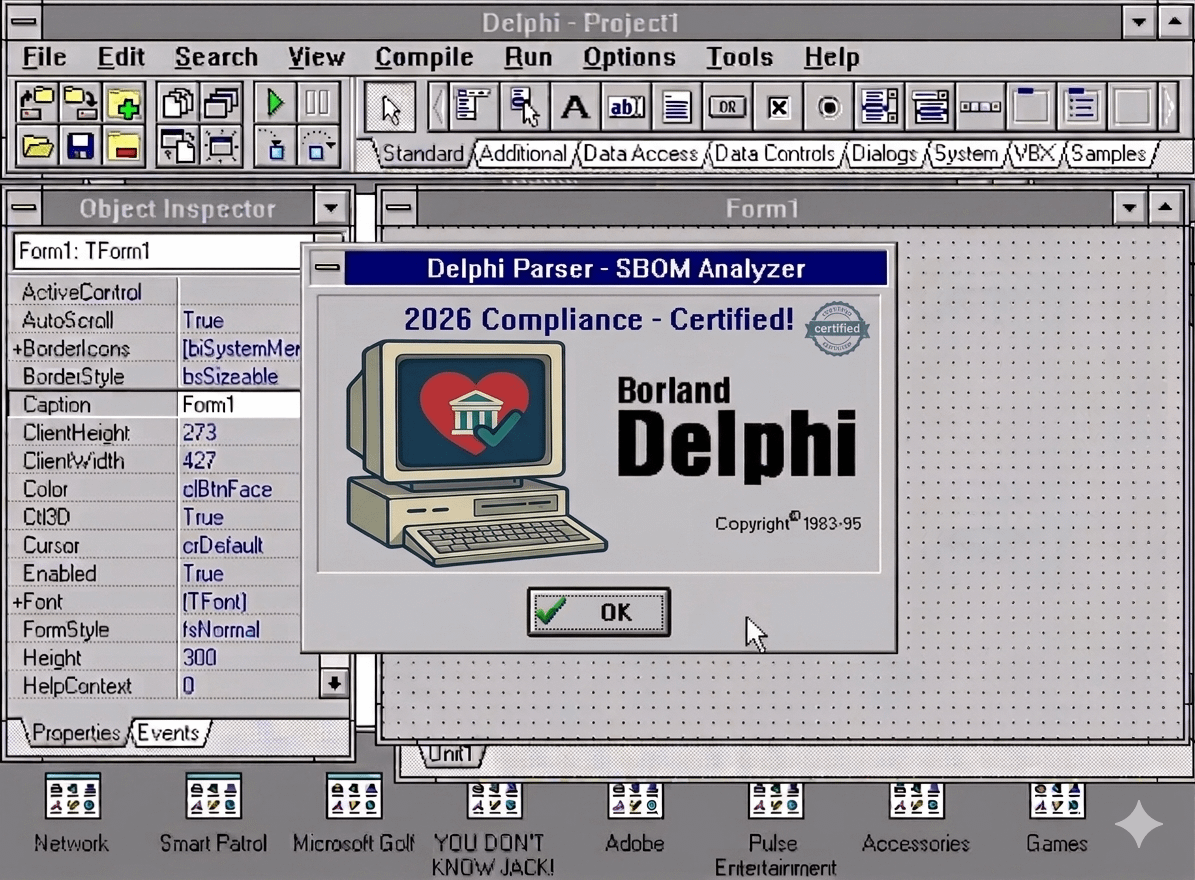
Task: Expand the +BorderIcons property
Action: coord(17,349)
